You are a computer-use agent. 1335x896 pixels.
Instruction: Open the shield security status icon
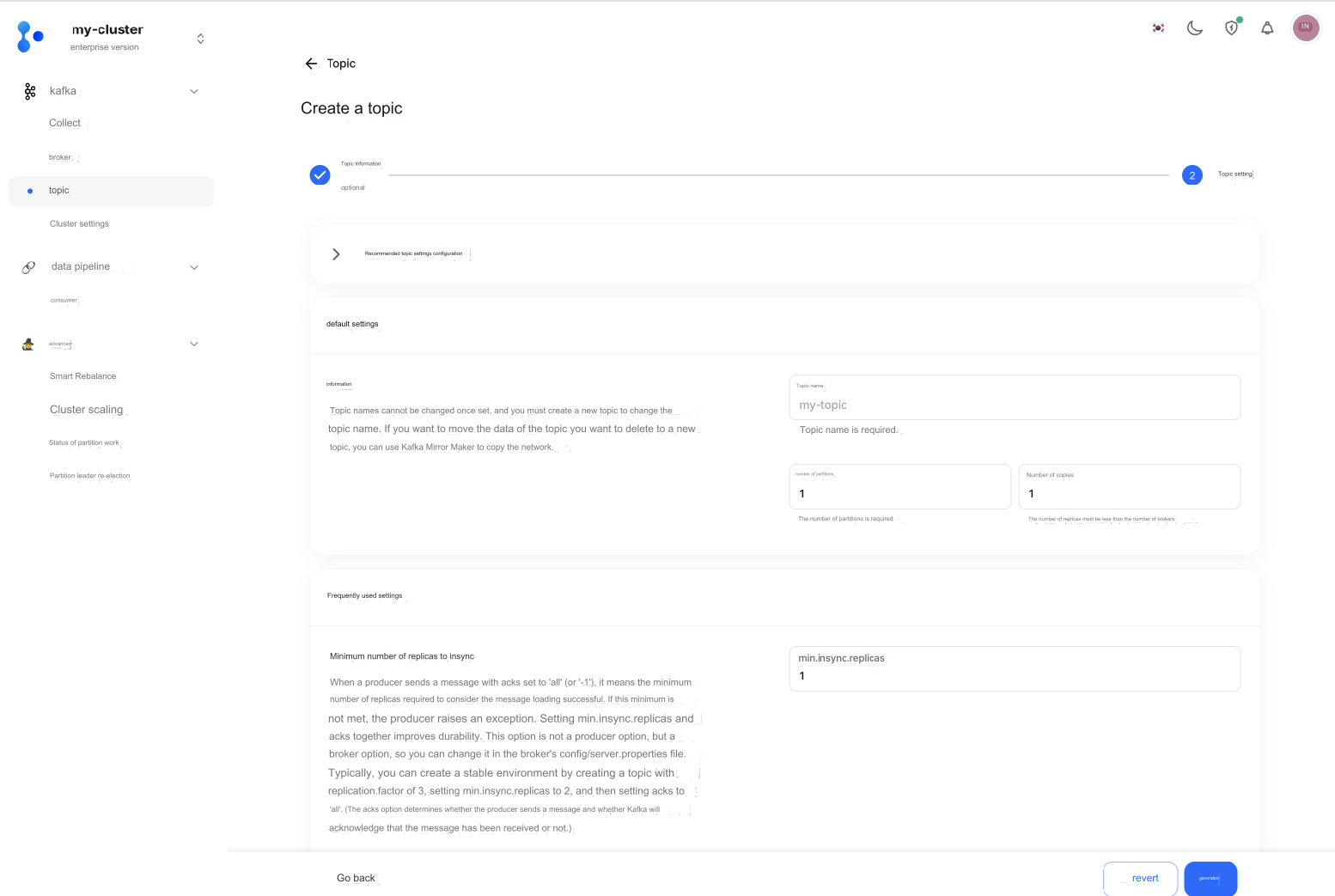(x=1231, y=28)
